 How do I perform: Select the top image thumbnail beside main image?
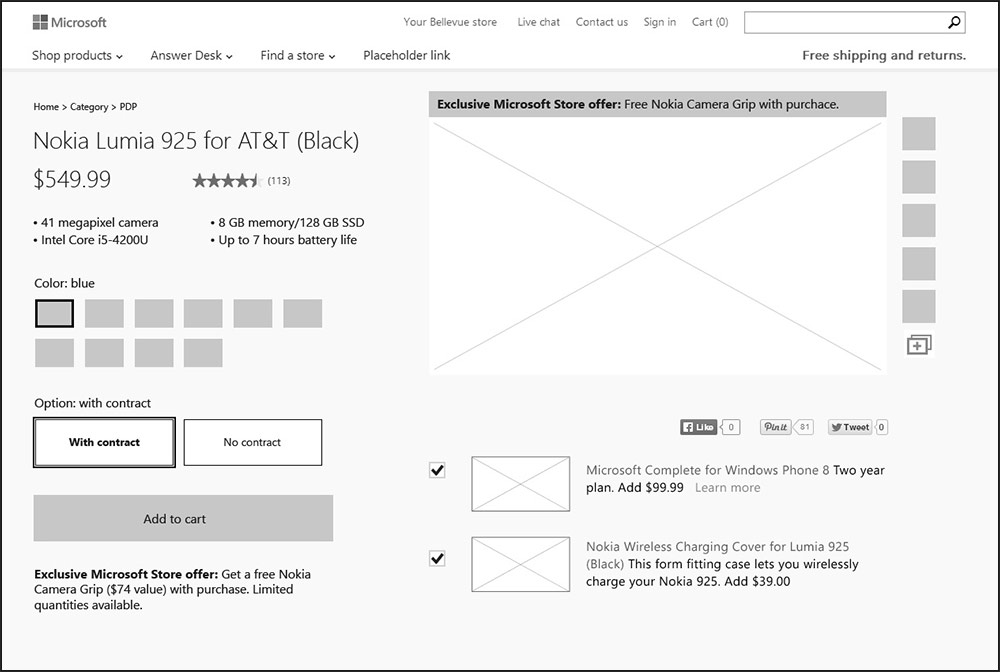[x=919, y=133]
